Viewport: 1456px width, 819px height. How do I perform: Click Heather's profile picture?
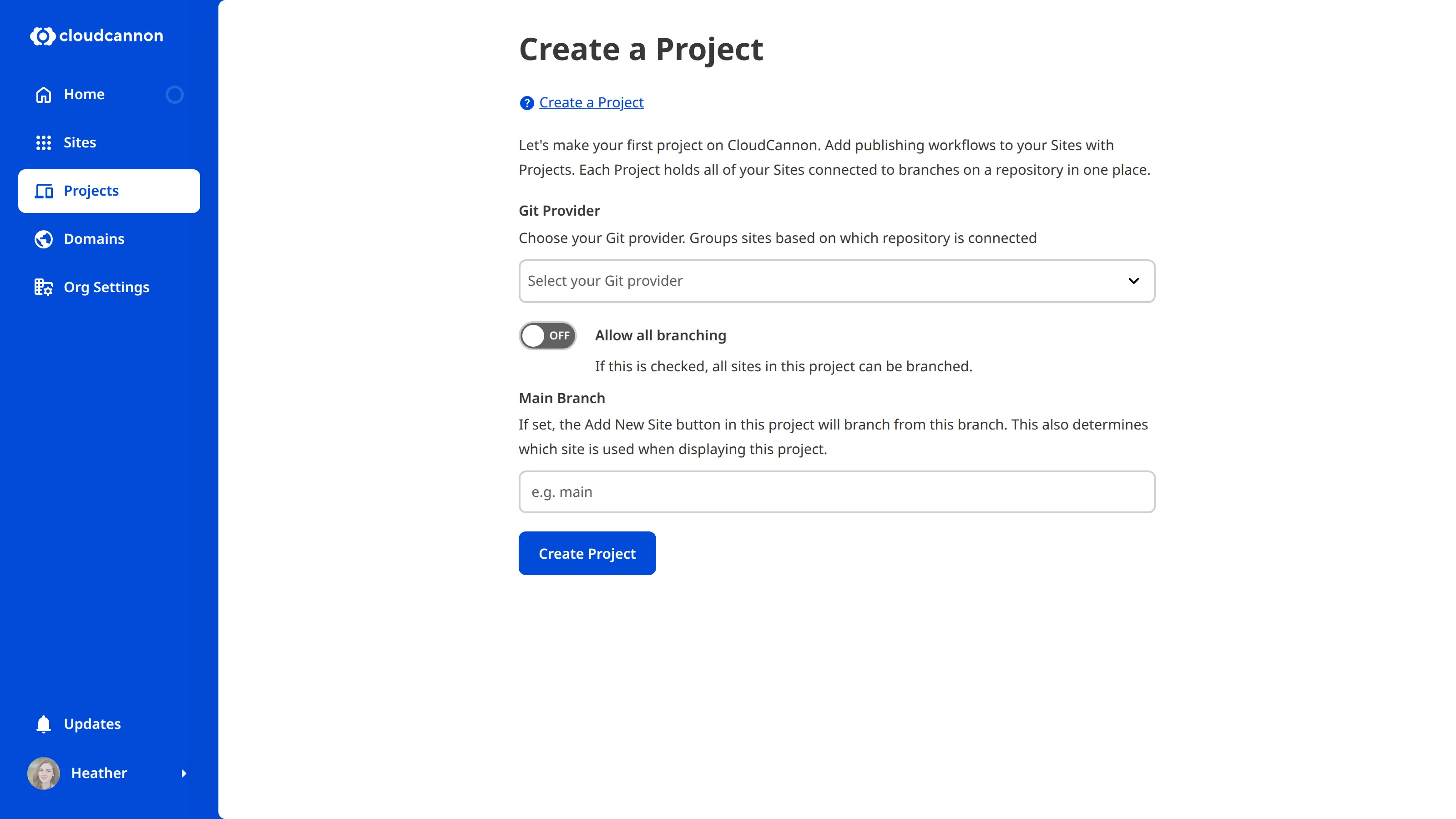44,773
